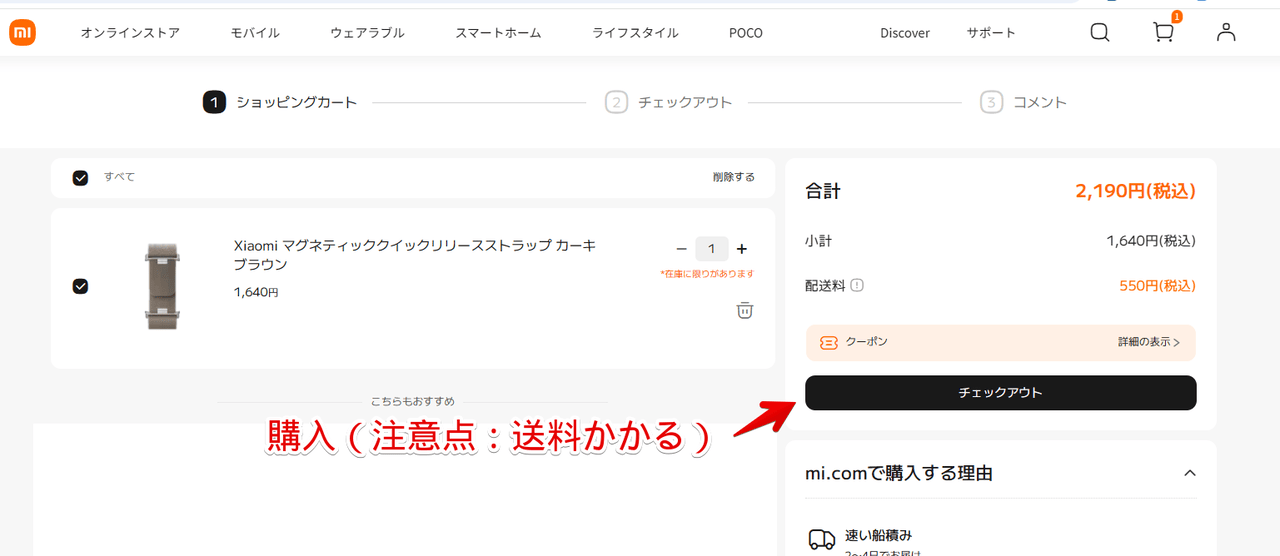This screenshot has width=1280, height=556.
Task: Click the strap product thumbnail
Action: click(161, 286)
